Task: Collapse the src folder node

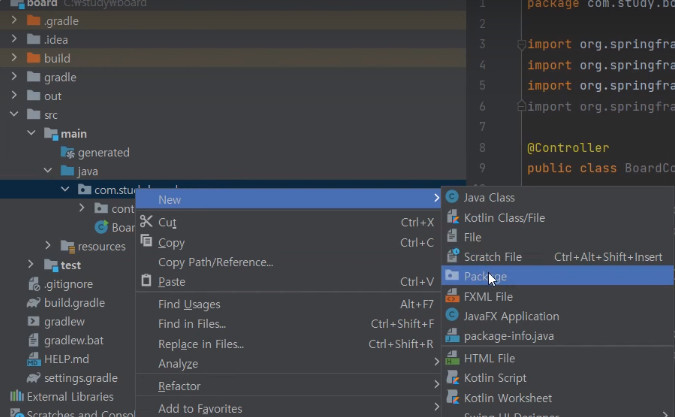Action: click(14, 114)
